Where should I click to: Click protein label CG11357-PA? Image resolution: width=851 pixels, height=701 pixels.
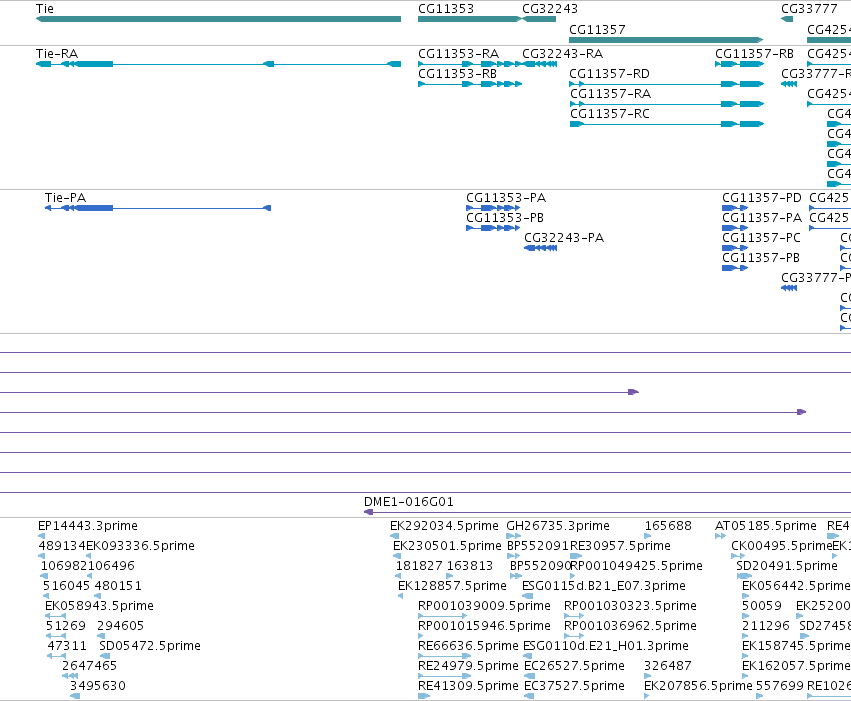[762, 218]
